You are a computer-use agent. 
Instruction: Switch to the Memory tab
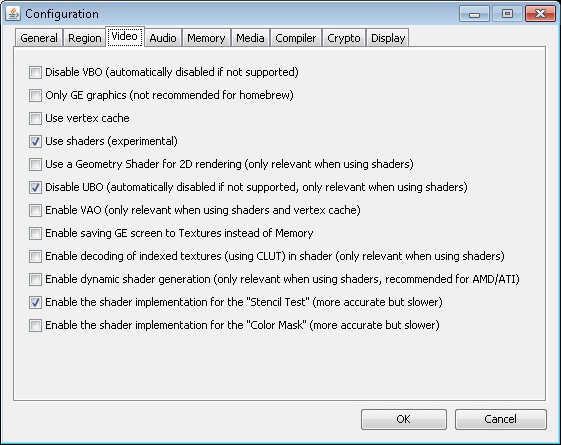(206, 38)
